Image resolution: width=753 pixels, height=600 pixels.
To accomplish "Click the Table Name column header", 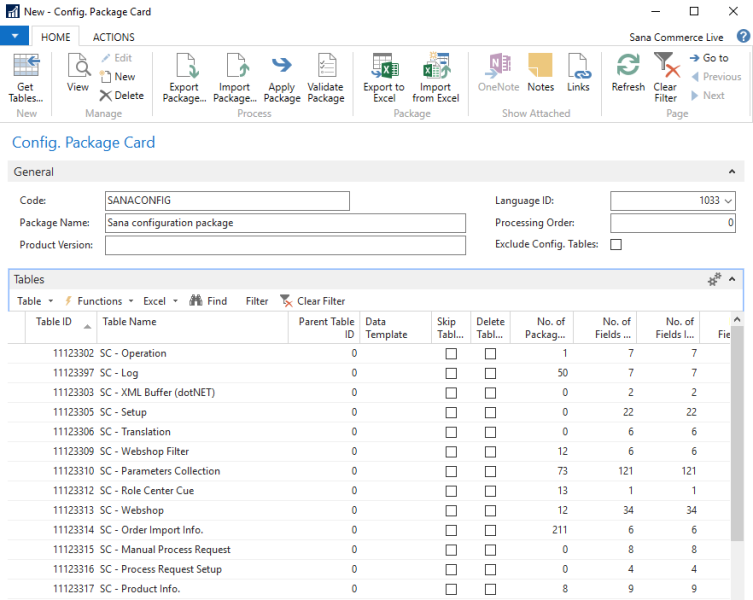I will pos(192,327).
